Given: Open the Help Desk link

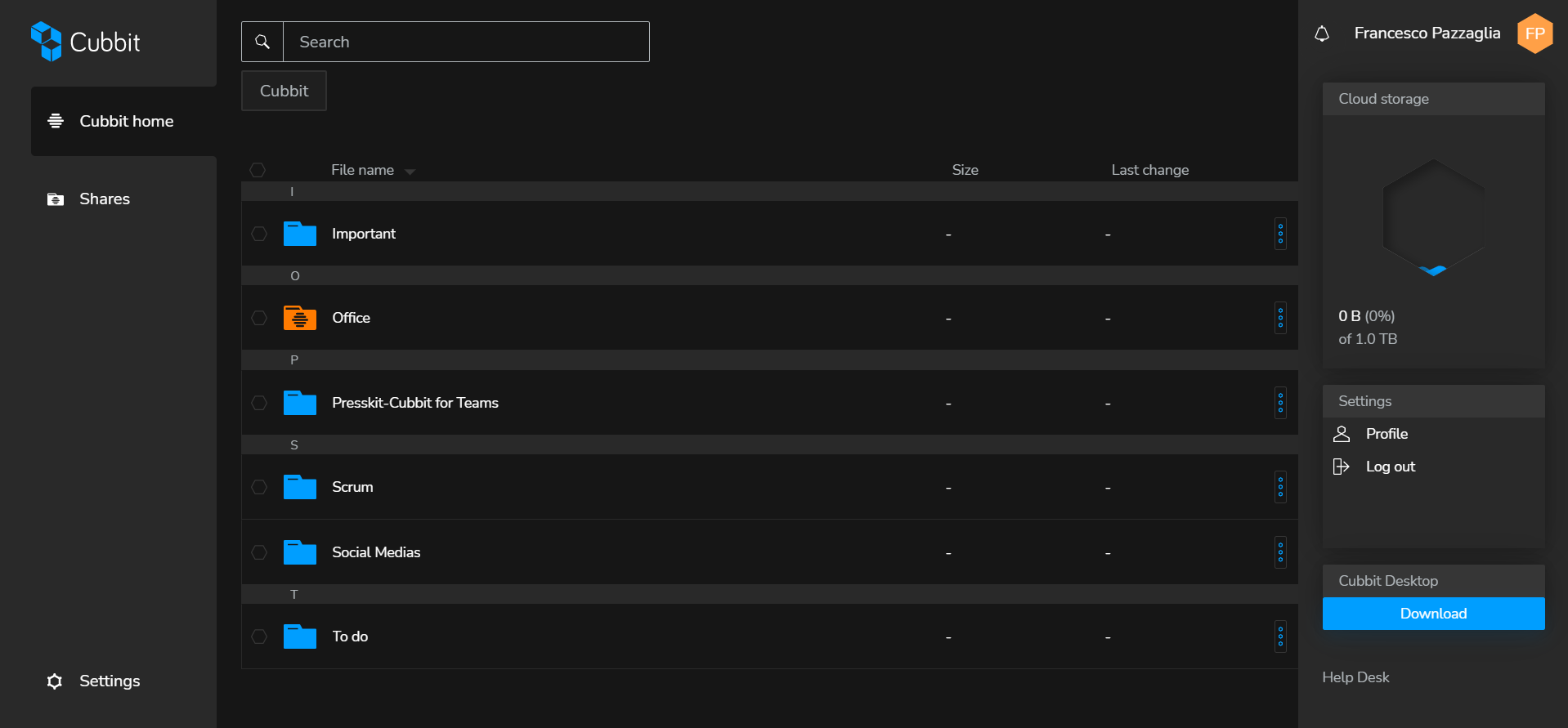Looking at the screenshot, I should point(1355,677).
